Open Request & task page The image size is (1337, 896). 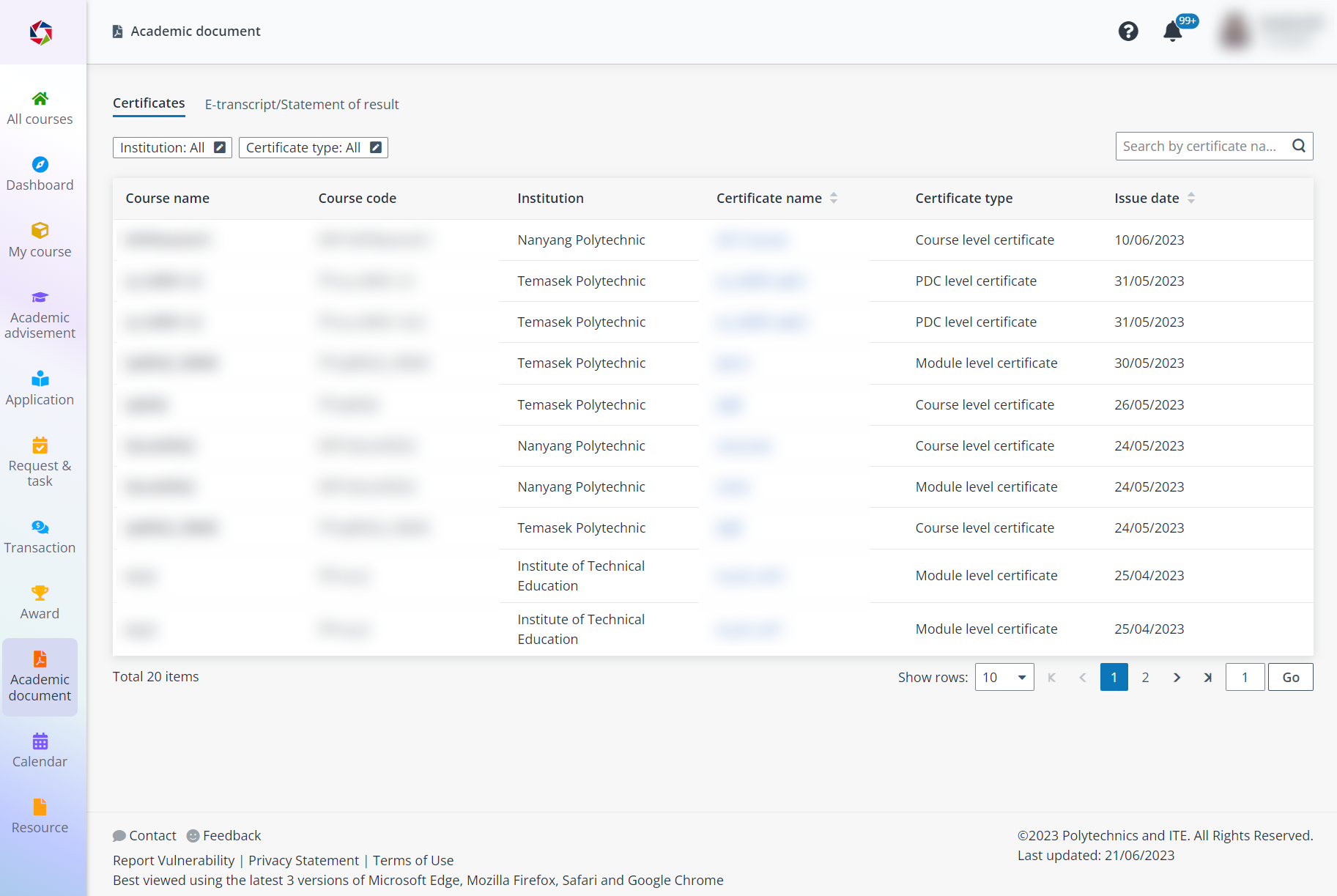point(40,462)
